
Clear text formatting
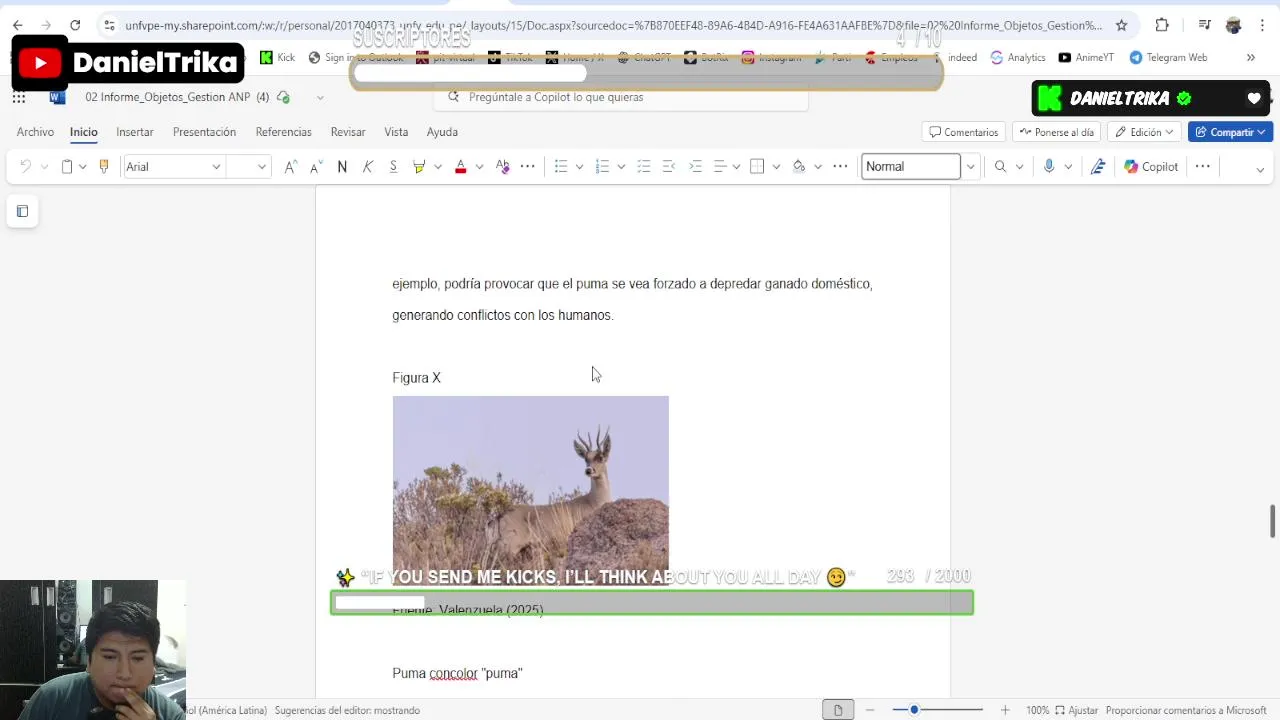(x=502, y=167)
